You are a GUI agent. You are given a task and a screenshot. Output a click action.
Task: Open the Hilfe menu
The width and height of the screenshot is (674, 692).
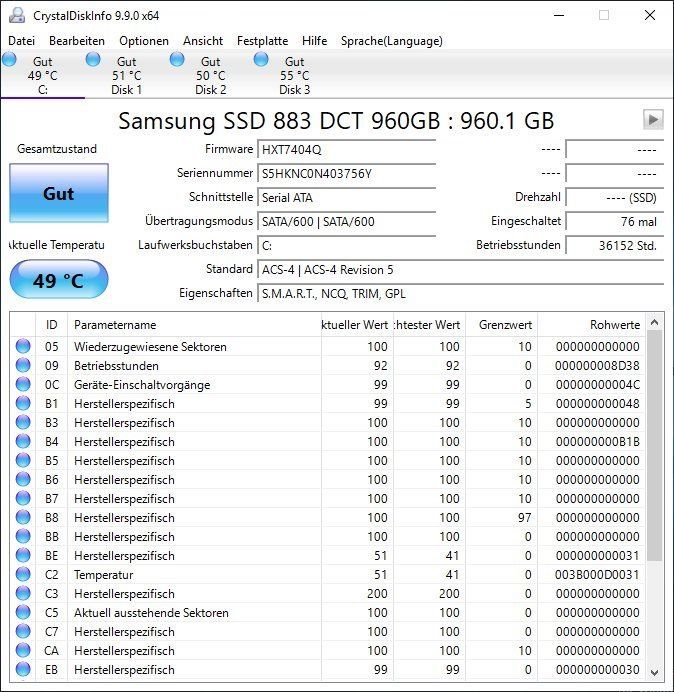pos(314,41)
